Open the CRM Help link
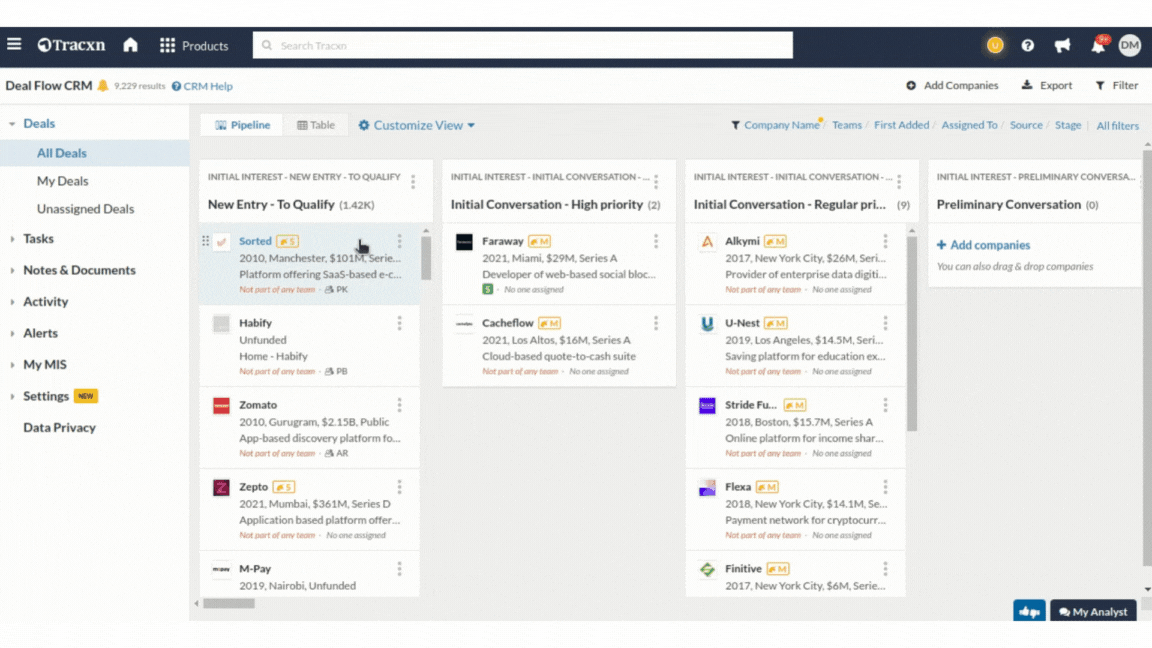1152x648 pixels. click(x=202, y=86)
